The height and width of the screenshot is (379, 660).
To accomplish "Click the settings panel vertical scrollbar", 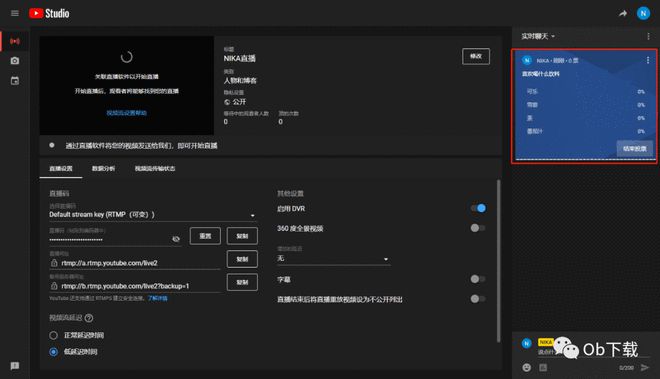I will (x=499, y=261).
